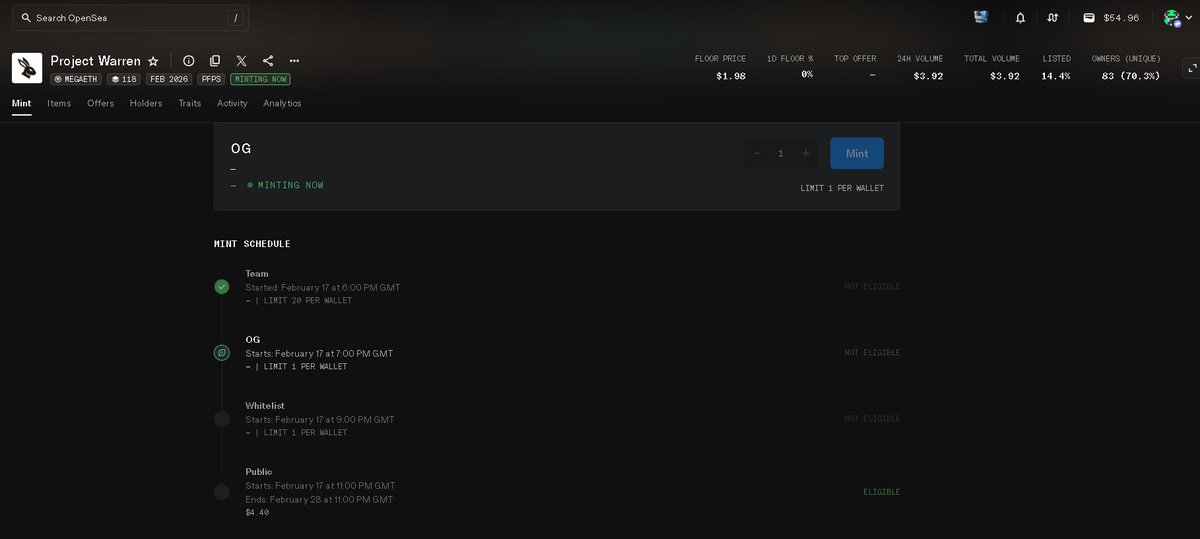Click the Public stage marker
Screen dimensions: 1200x539
point(222,492)
